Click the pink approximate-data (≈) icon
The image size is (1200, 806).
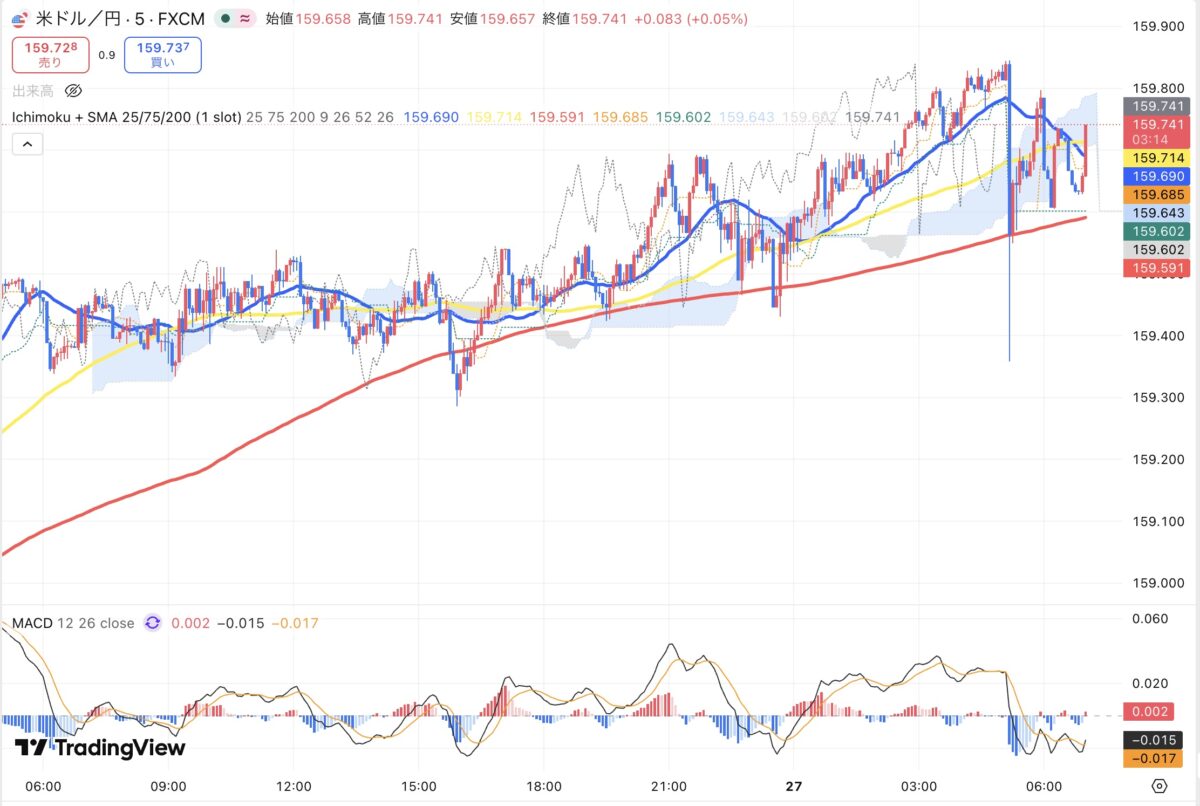pyautogui.click(x=245, y=19)
